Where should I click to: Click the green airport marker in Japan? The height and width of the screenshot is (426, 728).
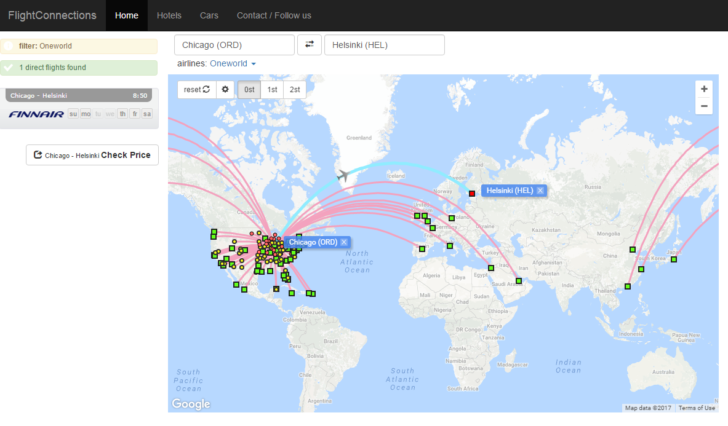(674, 259)
